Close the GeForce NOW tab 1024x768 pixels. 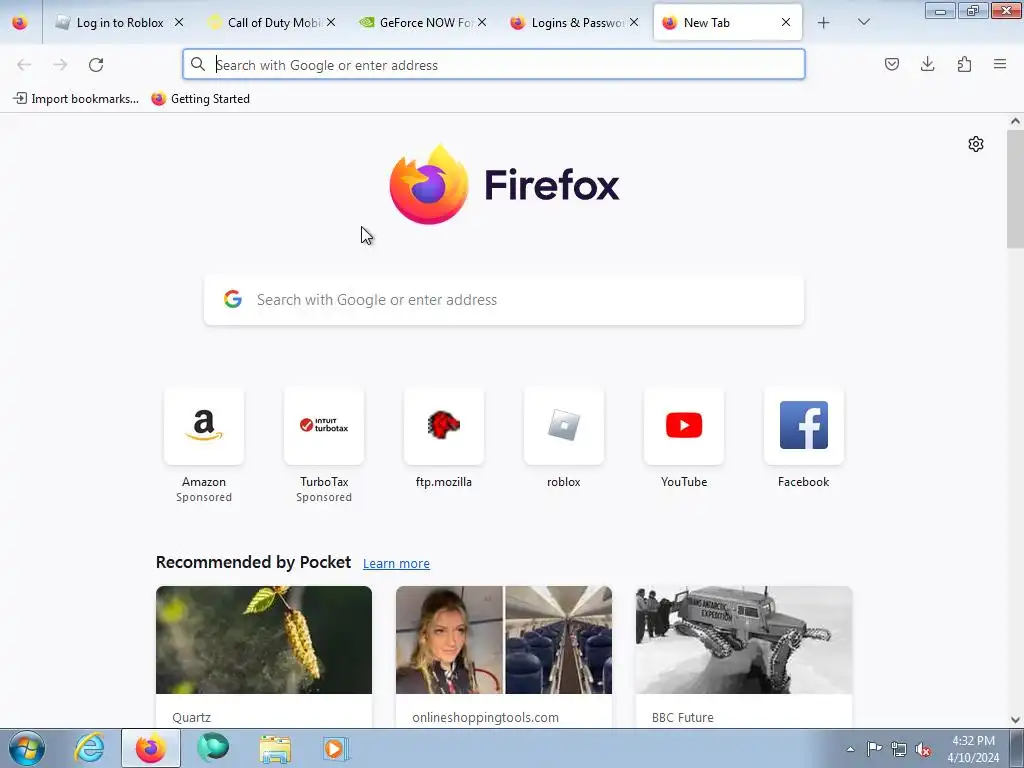tap(482, 22)
